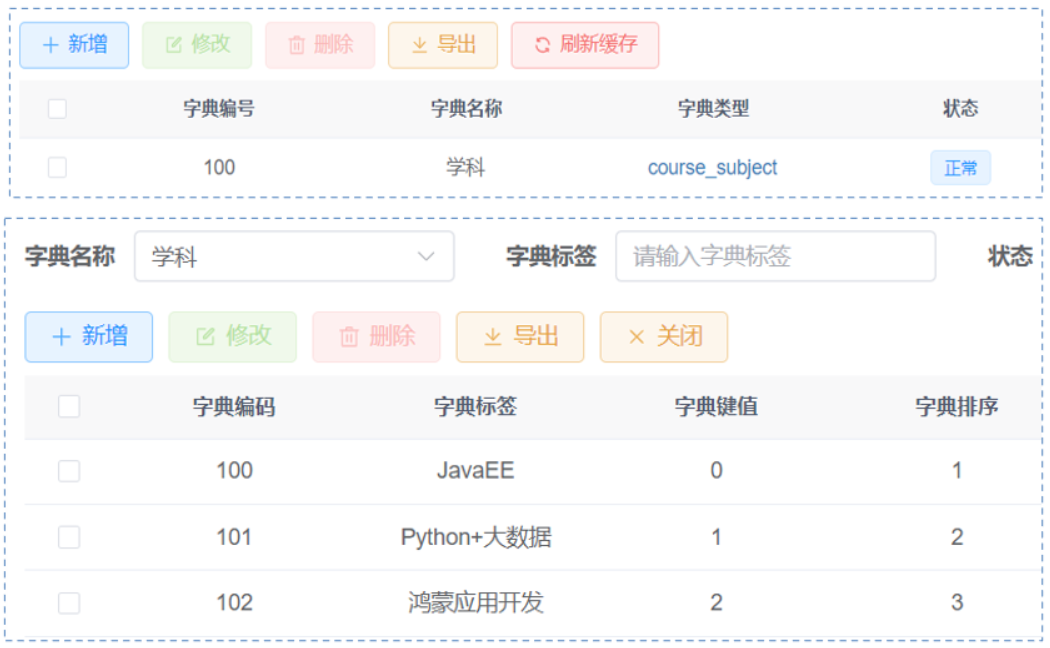
Task: Click the 删除 button in the dictionary data toolbar
Action: (376, 337)
